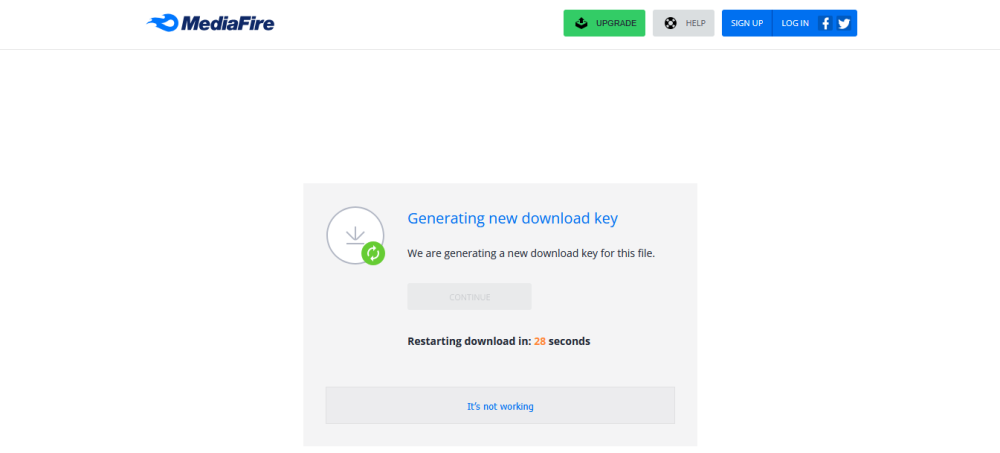
Task: Choose LOG IN in the header
Action: [x=795, y=23]
